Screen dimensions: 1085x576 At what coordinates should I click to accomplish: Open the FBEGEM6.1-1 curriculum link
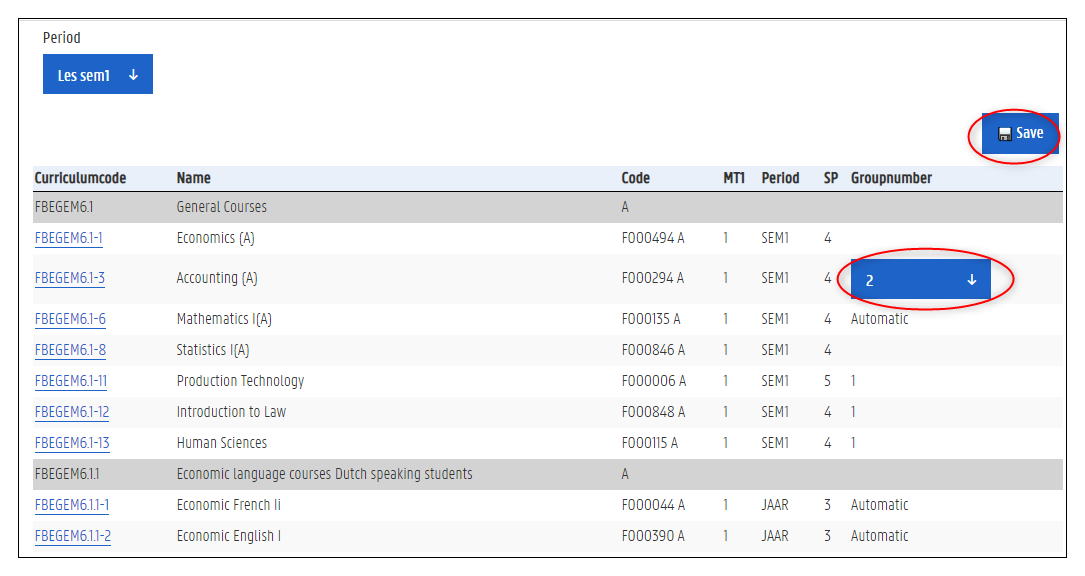click(x=68, y=238)
